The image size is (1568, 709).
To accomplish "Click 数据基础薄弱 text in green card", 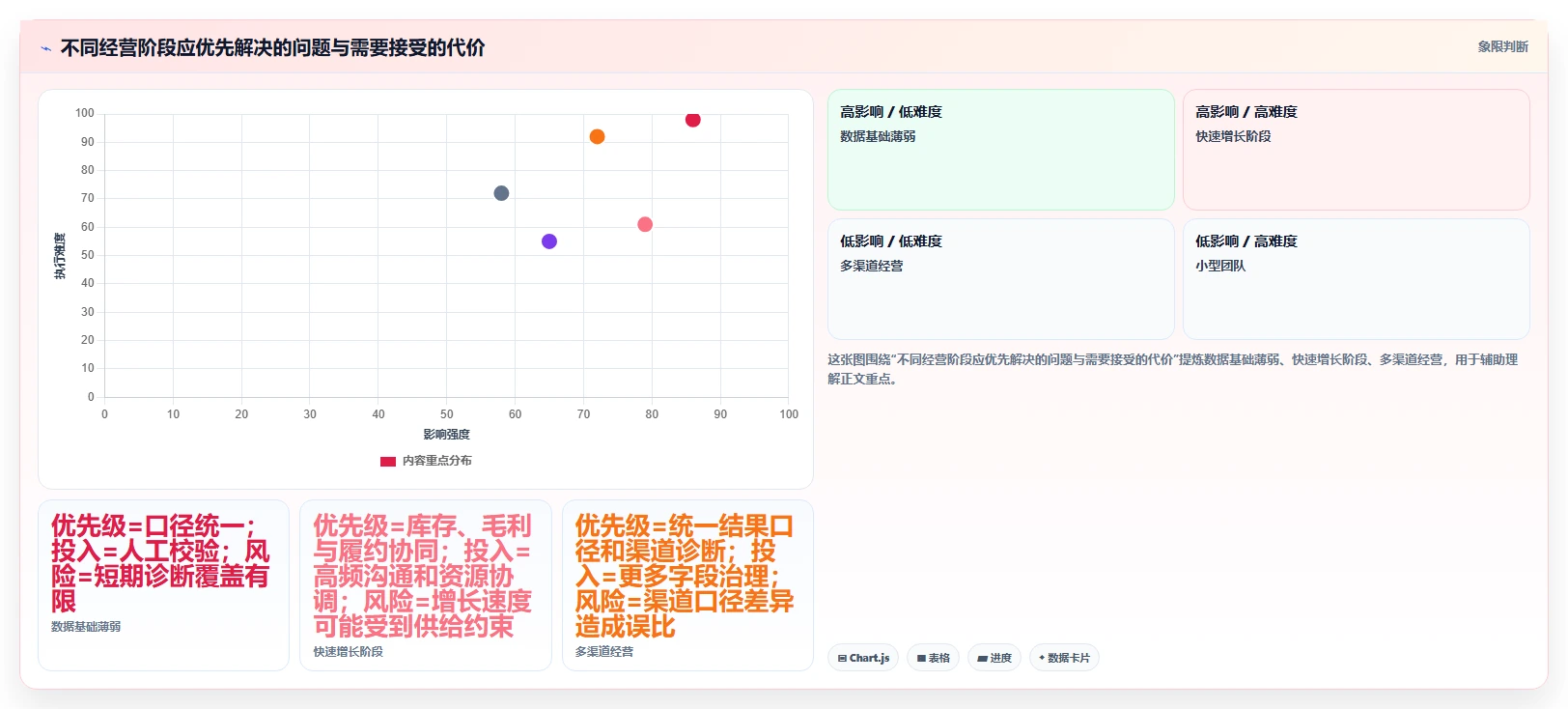I will coord(878,136).
